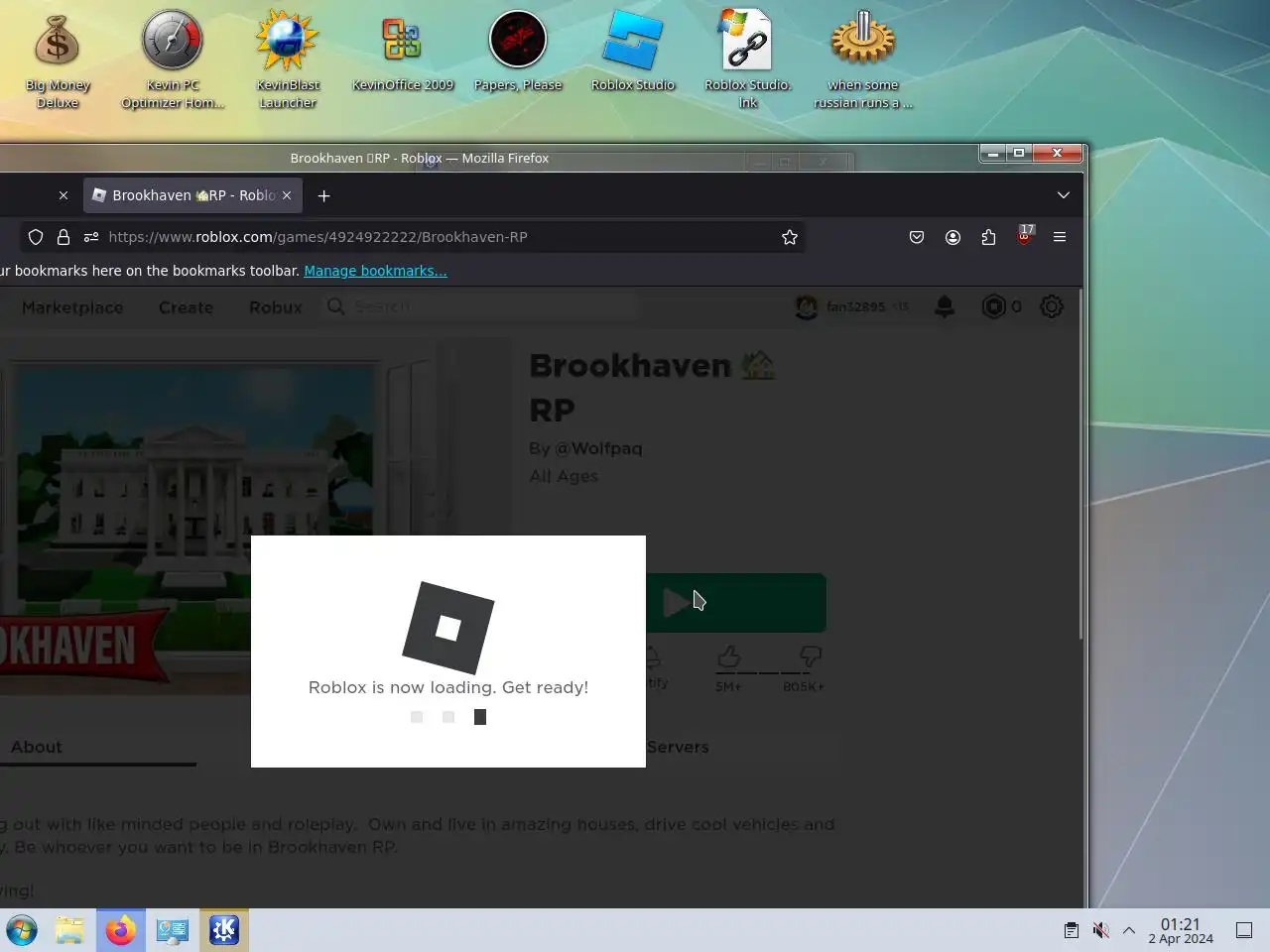Close the Brookhaven RP tab

click(287, 195)
